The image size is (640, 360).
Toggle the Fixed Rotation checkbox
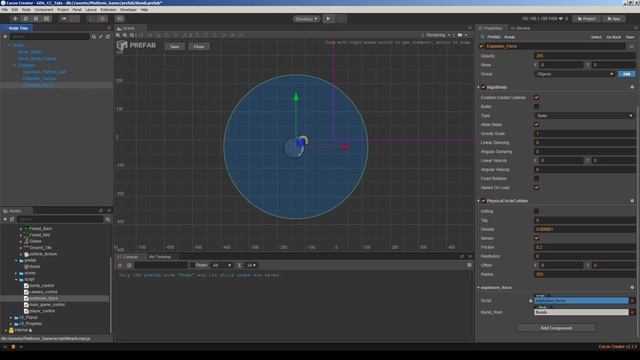537,178
